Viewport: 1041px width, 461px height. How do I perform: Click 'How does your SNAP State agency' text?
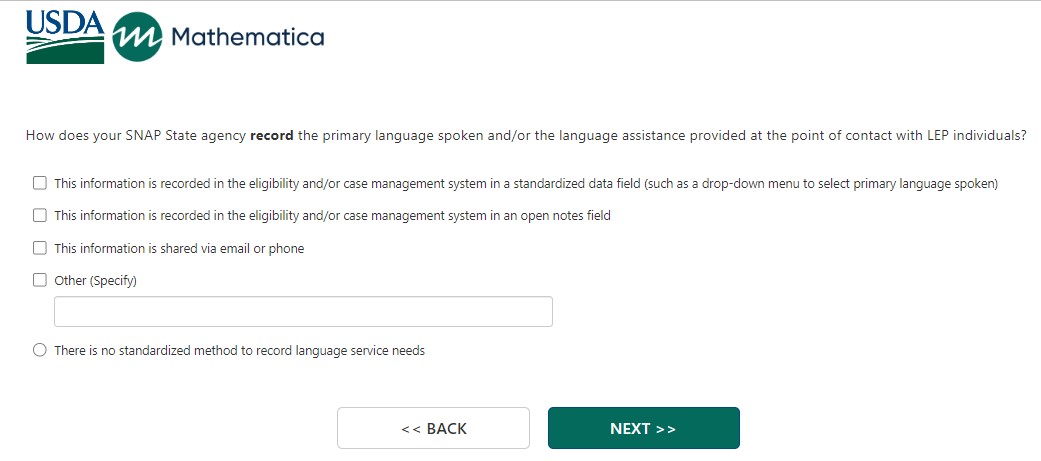coord(136,136)
